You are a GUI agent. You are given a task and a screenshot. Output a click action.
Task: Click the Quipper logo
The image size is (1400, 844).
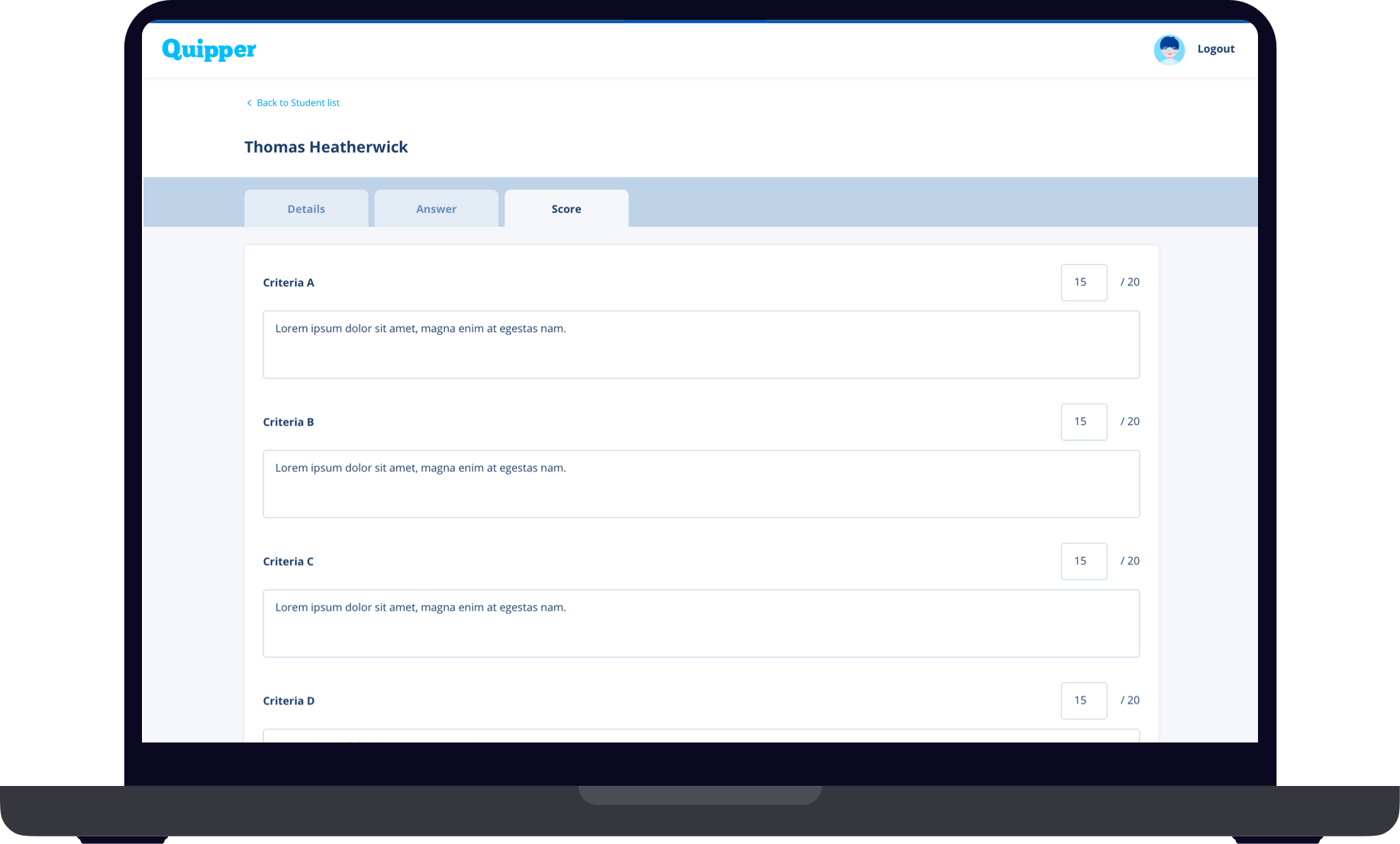(208, 50)
